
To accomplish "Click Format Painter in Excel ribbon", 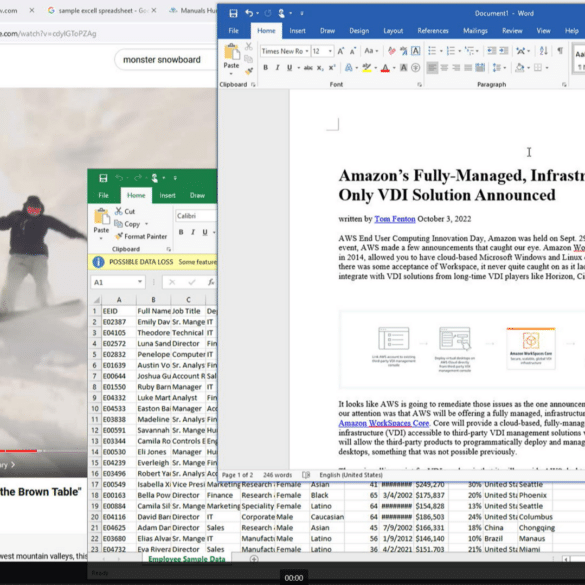I will pos(141,236).
